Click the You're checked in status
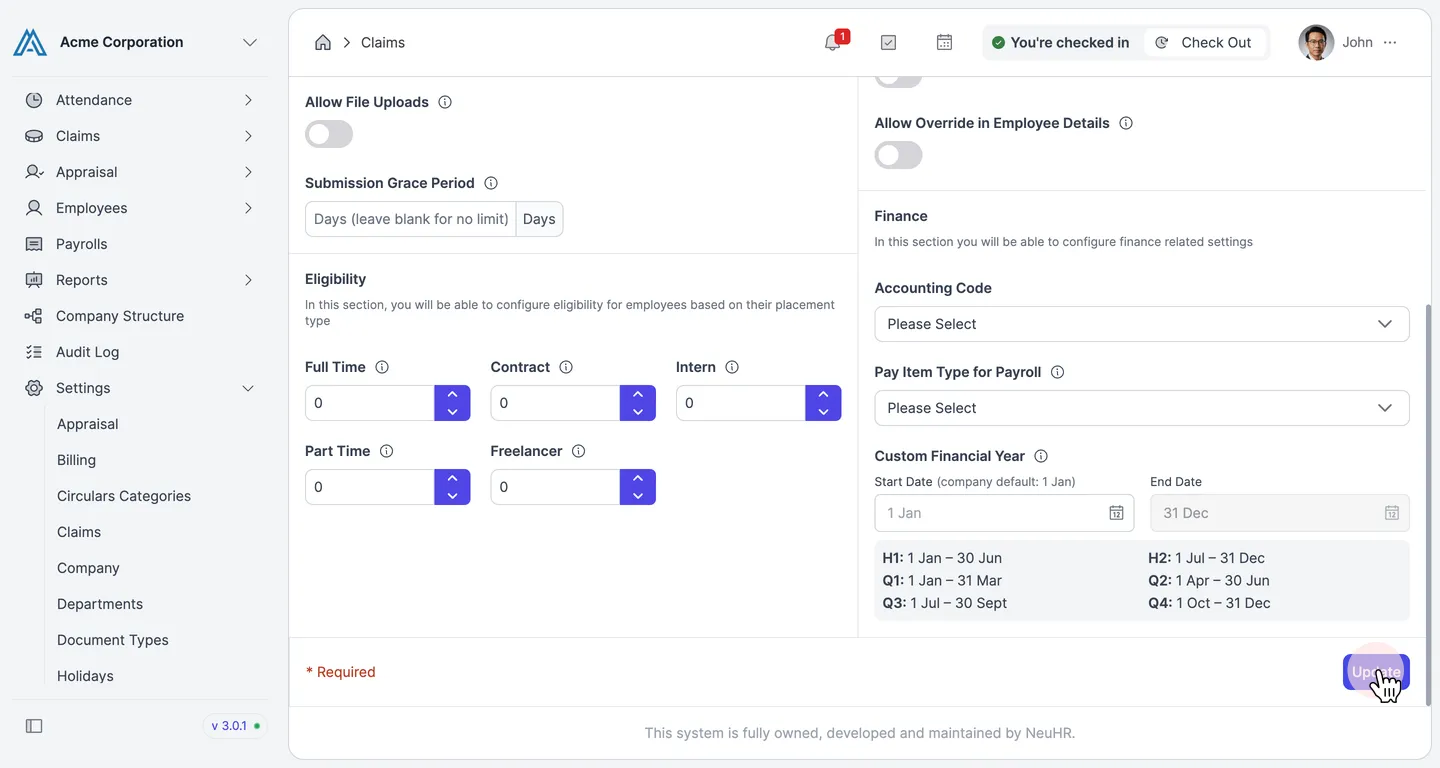 click(1060, 42)
